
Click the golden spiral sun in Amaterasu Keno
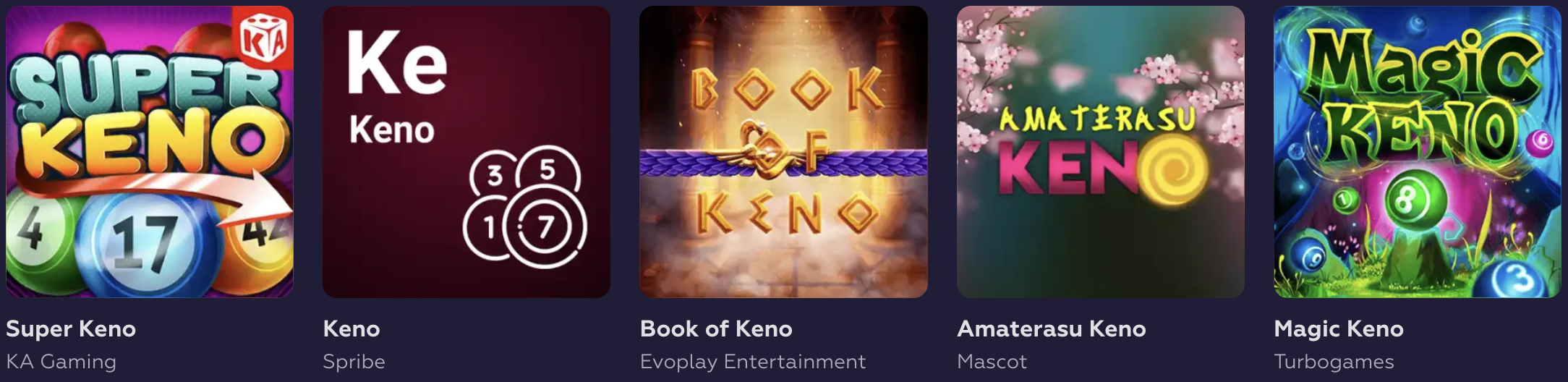pyautogui.click(x=1173, y=169)
